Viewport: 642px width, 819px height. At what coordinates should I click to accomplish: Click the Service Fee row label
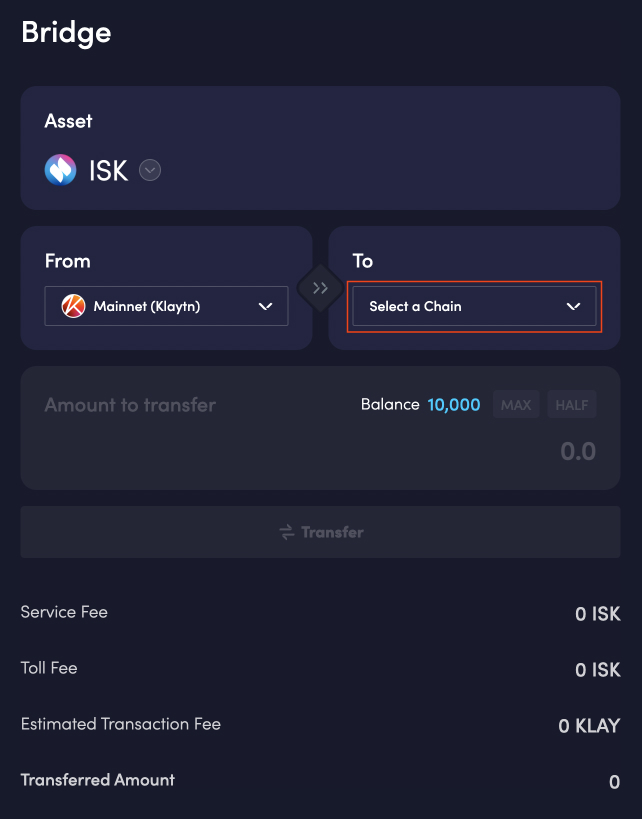[x=64, y=612]
